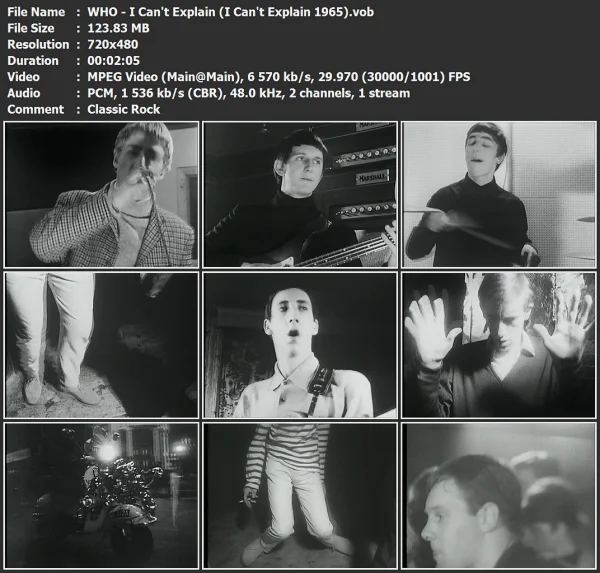600x573 pixels.
Task: Click the 'Video' label
Action: (23, 77)
